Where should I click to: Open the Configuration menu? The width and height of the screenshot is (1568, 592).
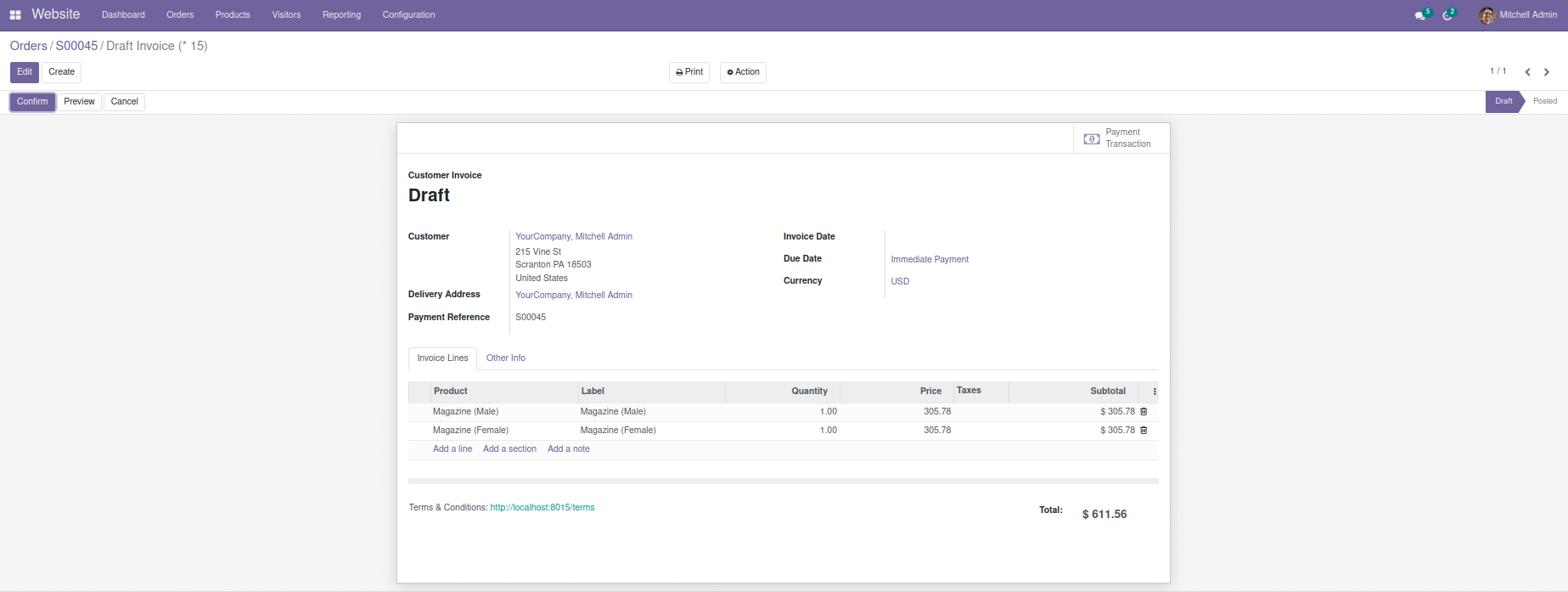(408, 15)
